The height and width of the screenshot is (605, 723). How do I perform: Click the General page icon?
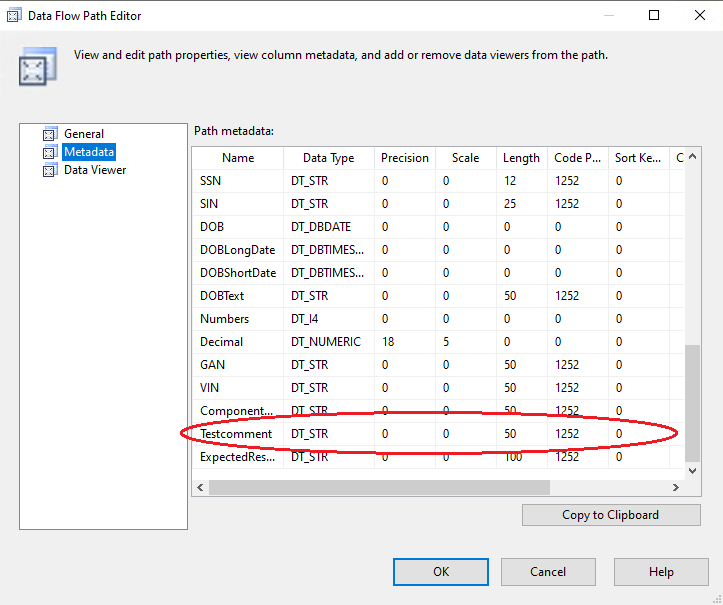click(x=49, y=134)
